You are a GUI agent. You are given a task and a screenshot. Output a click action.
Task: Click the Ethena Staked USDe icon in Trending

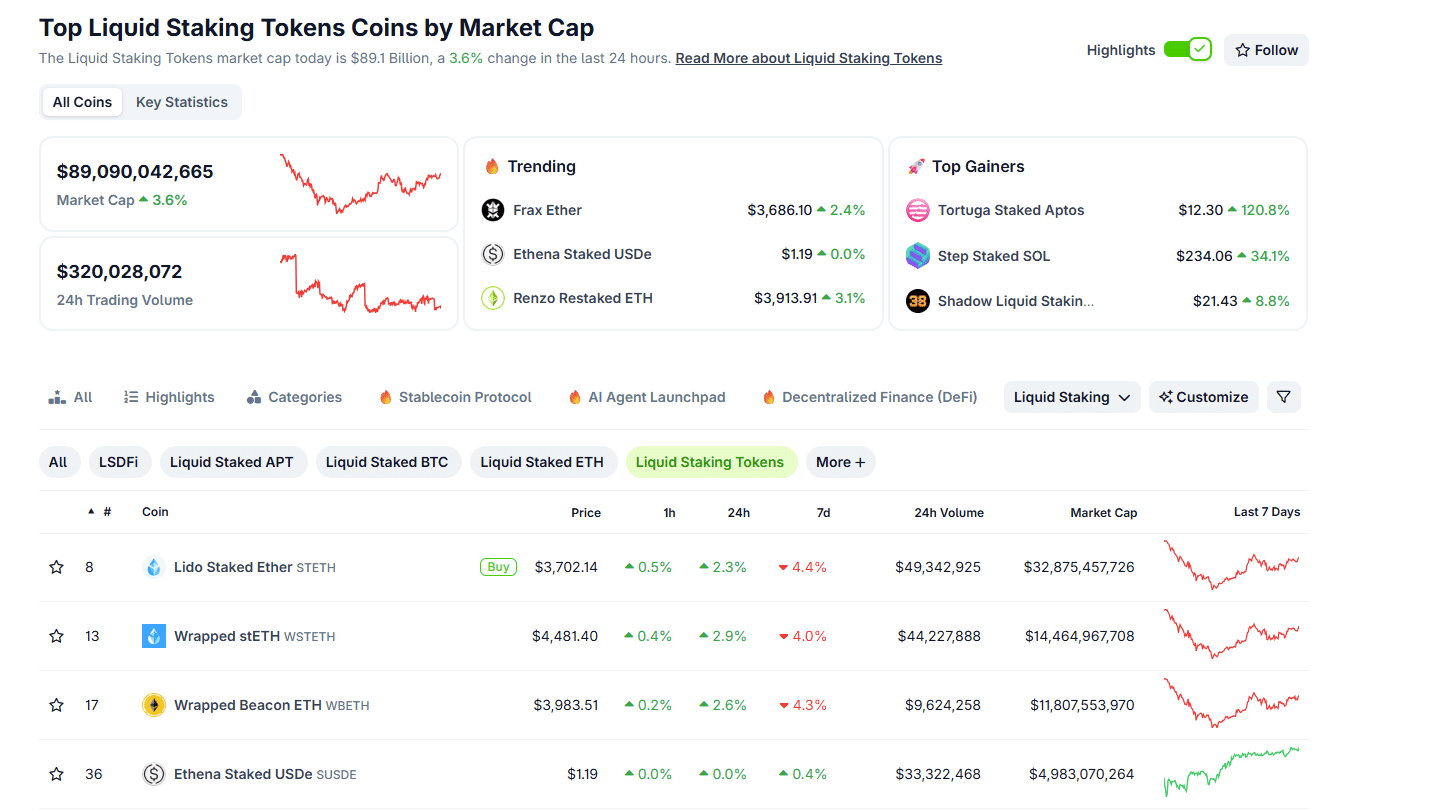pyautogui.click(x=493, y=254)
